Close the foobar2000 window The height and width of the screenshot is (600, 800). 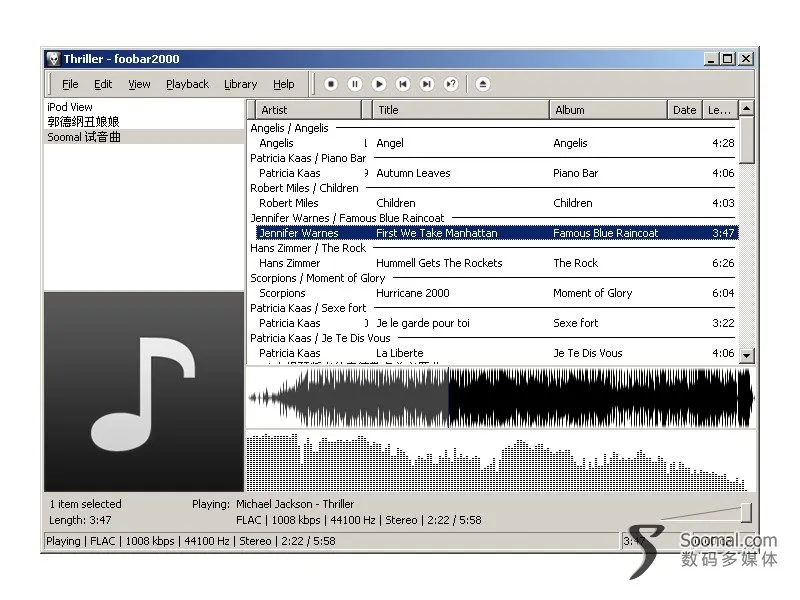coord(746,59)
